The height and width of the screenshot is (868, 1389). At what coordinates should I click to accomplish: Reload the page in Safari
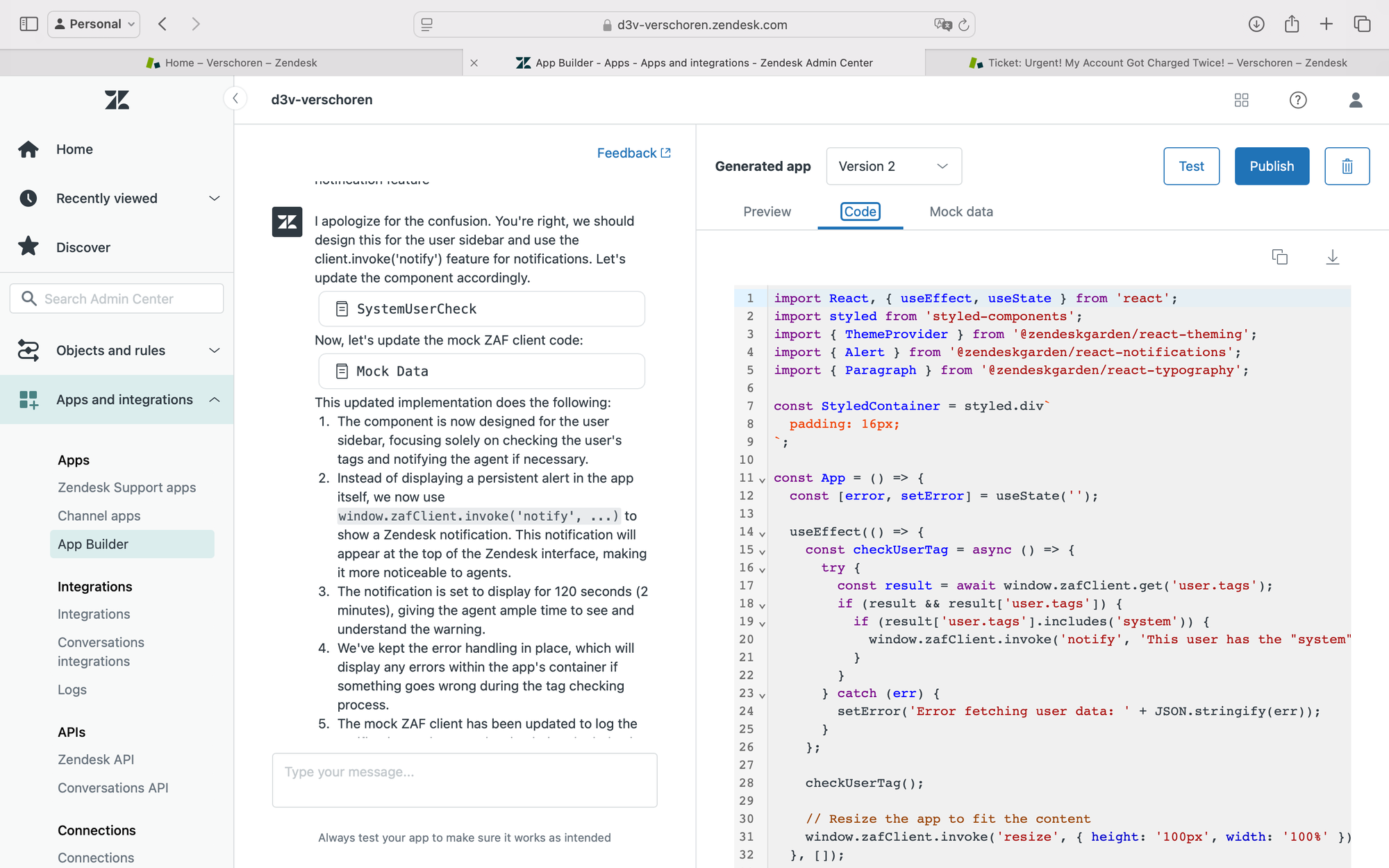963,25
